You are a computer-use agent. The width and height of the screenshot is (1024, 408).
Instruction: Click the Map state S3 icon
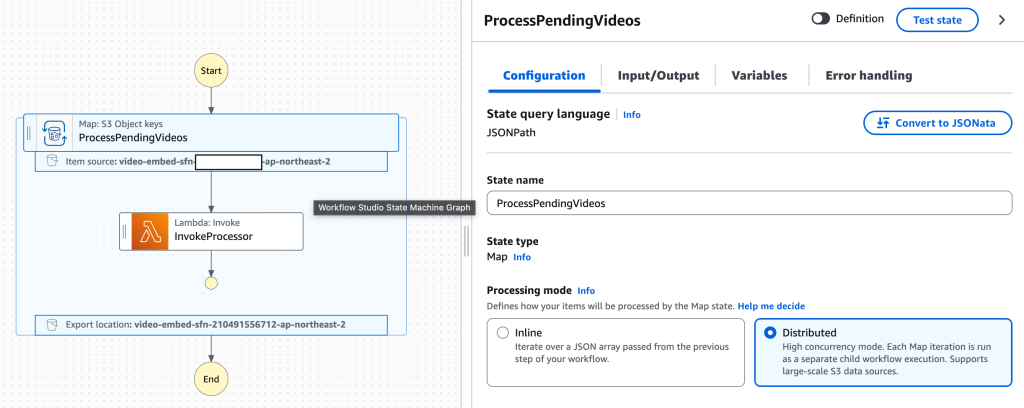point(54,132)
